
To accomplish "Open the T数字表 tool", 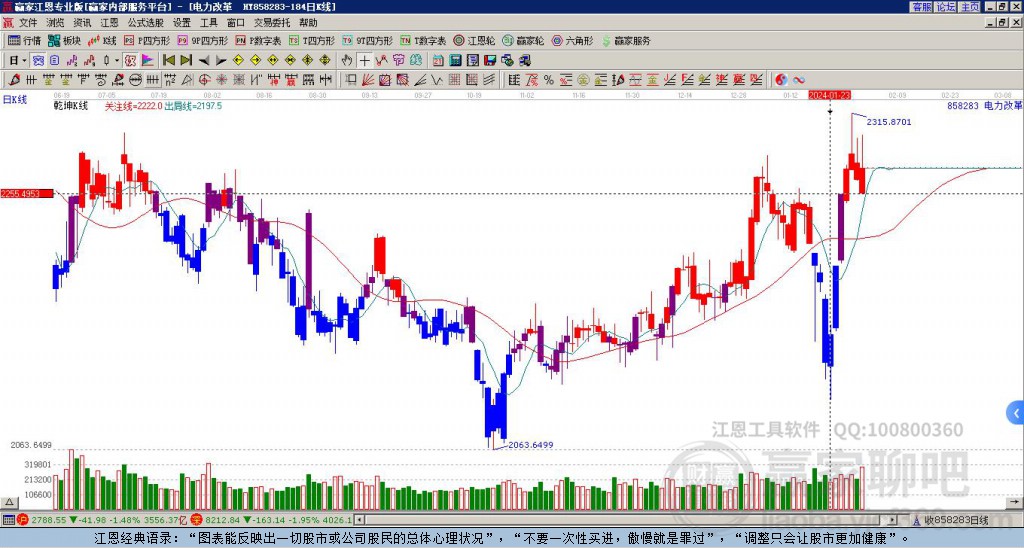I will coord(423,40).
